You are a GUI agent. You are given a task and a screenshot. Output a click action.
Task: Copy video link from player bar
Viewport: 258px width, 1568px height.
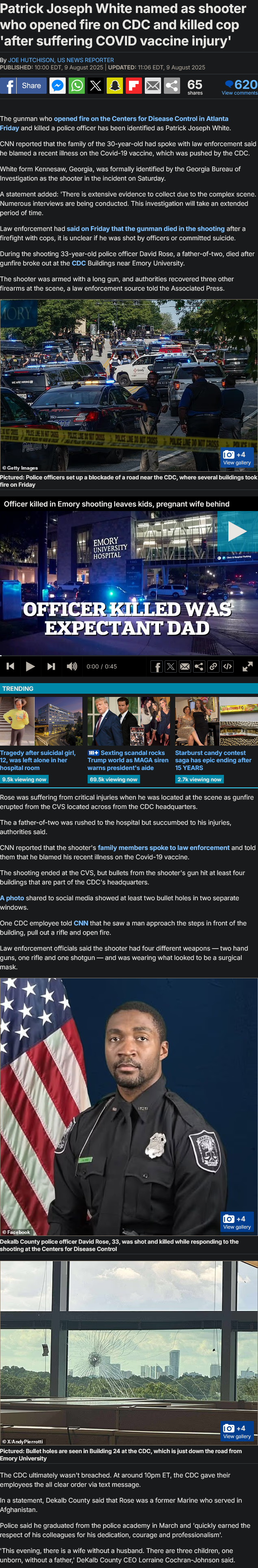pyautogui.click(x=213, y=666)
